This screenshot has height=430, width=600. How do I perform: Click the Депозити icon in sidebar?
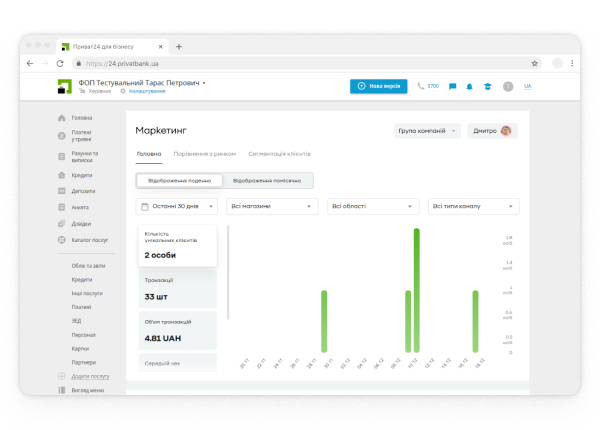tap(62, 191)
